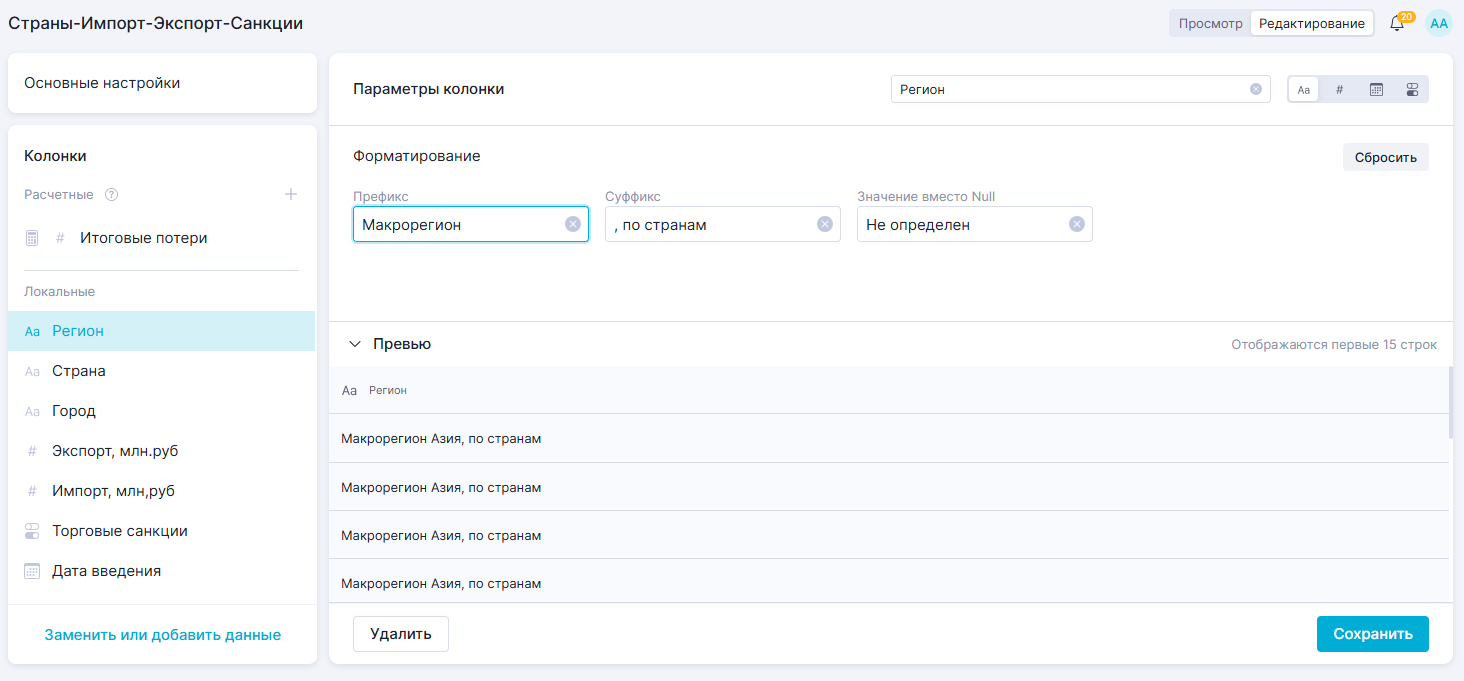Add a calculated column with plus icon
Screen dimensions: 1464x681
tap(291, 194)
